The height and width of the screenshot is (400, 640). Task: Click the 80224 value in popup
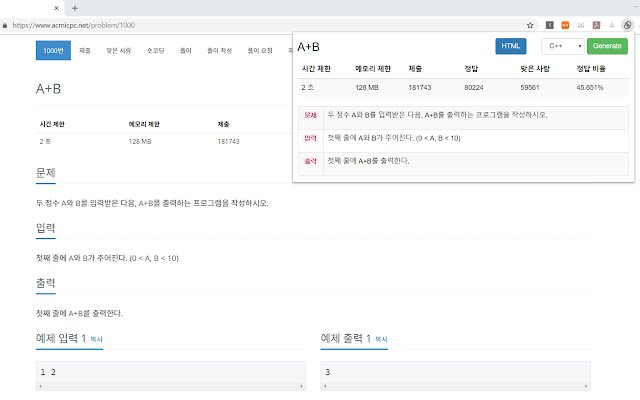(x=473, y=87)
